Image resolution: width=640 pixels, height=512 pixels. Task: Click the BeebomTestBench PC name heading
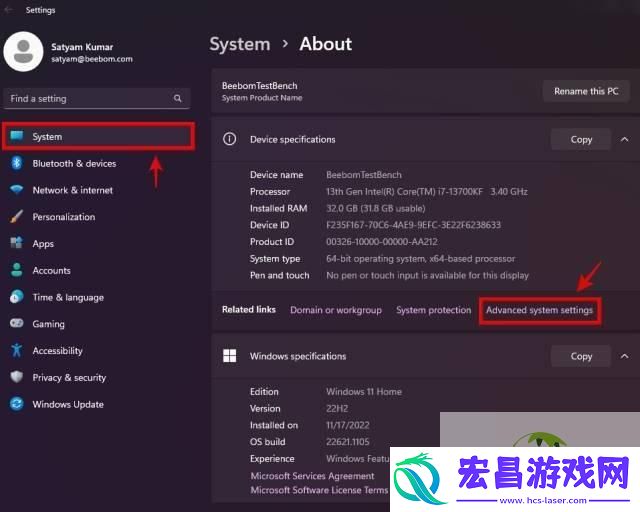pyautogui.click(x=260, y=86)
